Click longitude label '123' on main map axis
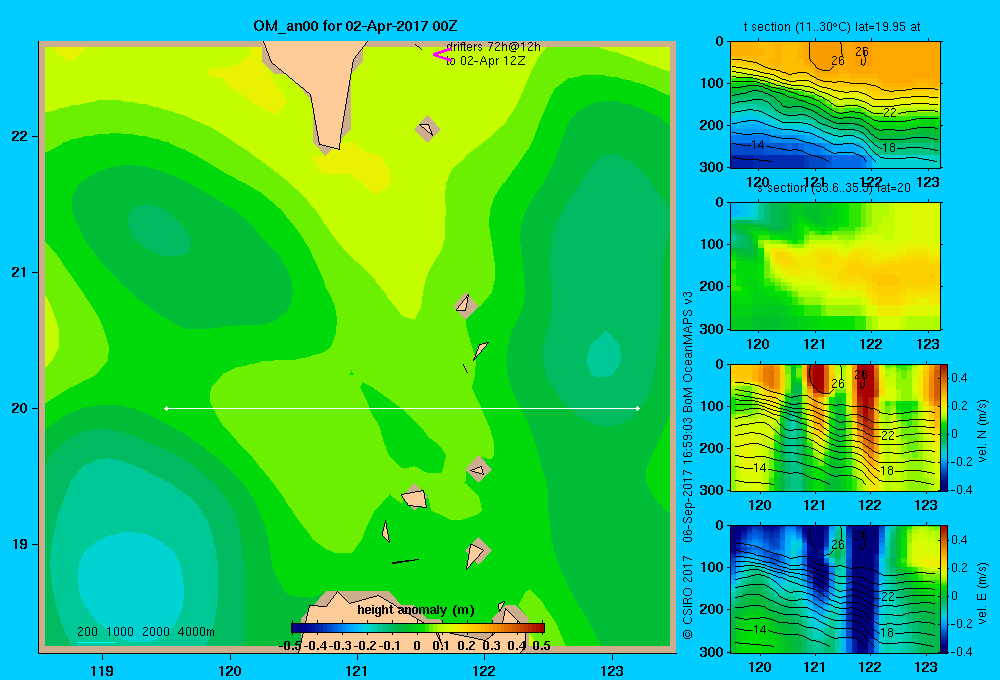The height and width of the screenshot is (680, 1000). 612,670
